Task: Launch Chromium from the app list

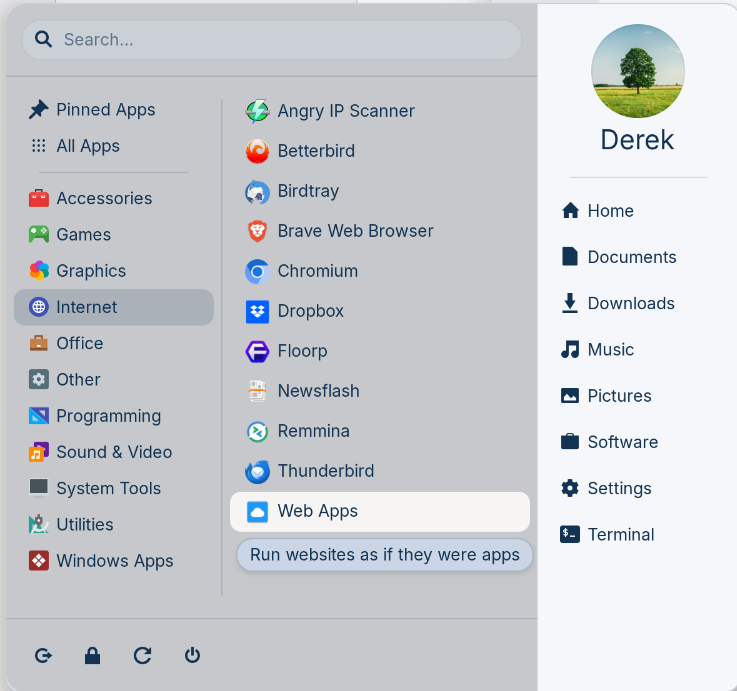Action: (x=258, y=271)
